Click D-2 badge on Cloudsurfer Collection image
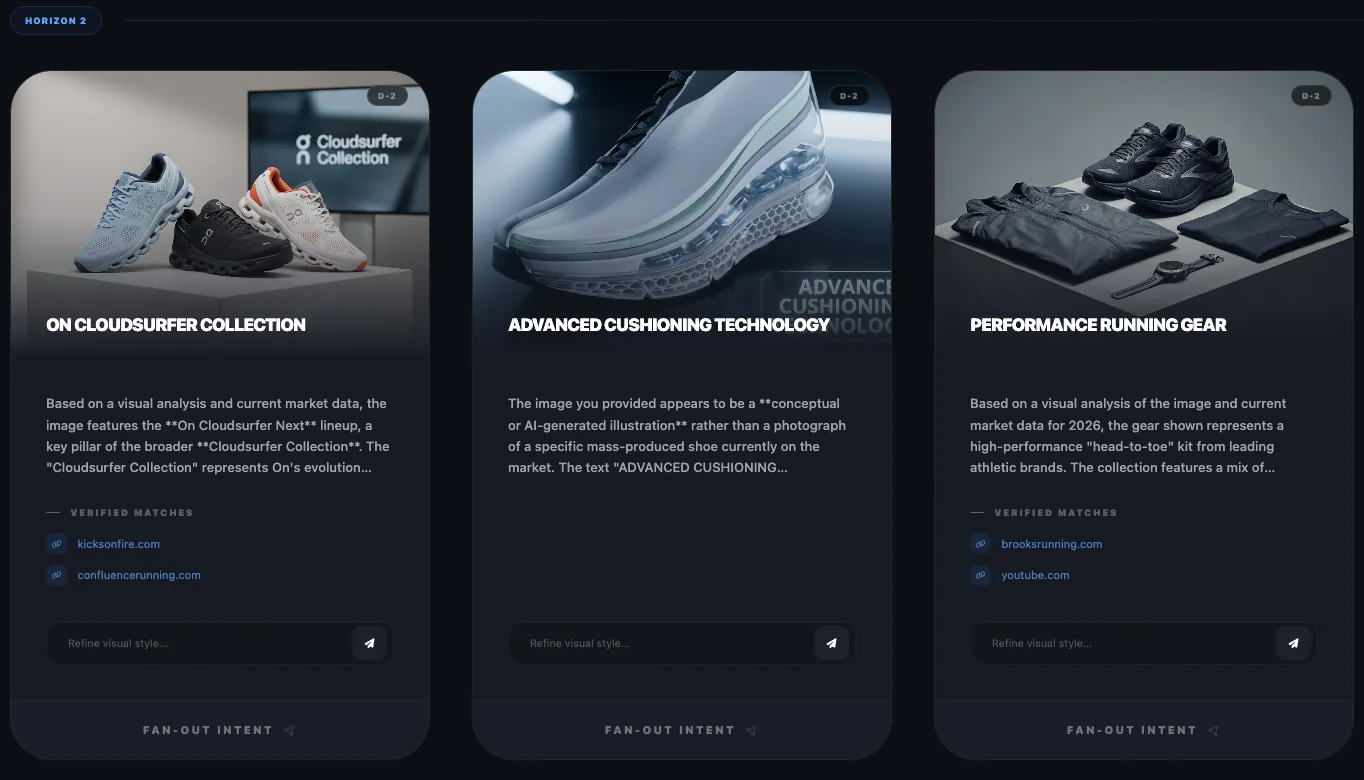Viewport: 1364px width, 780px height. click(386, 96)
